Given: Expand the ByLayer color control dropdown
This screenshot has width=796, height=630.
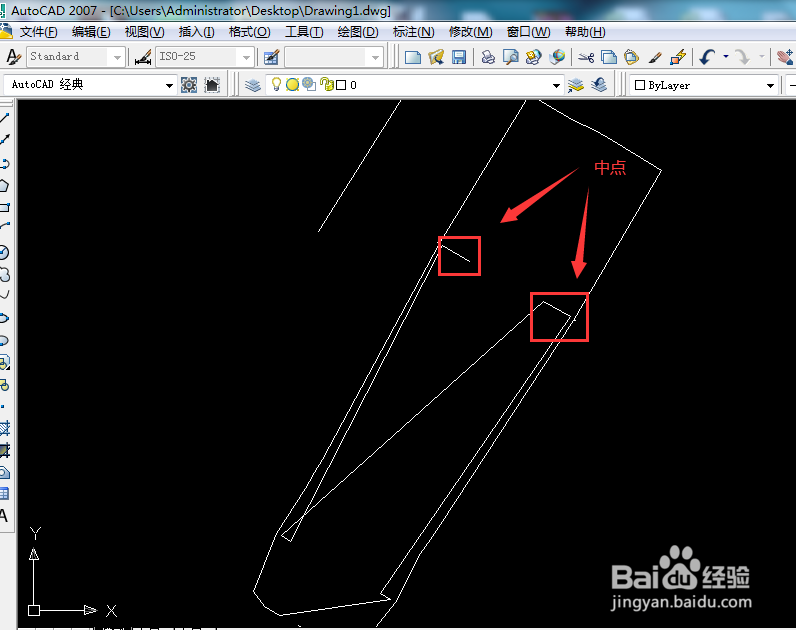Looking at the screenshot, I should click(770, 85).
